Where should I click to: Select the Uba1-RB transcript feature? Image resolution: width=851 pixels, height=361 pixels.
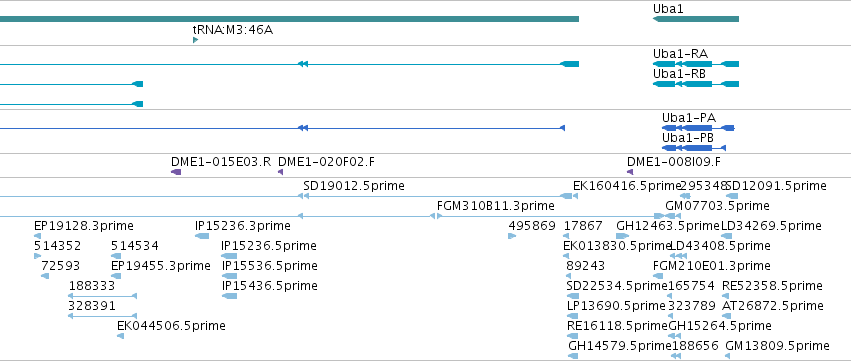click(696, 84)
